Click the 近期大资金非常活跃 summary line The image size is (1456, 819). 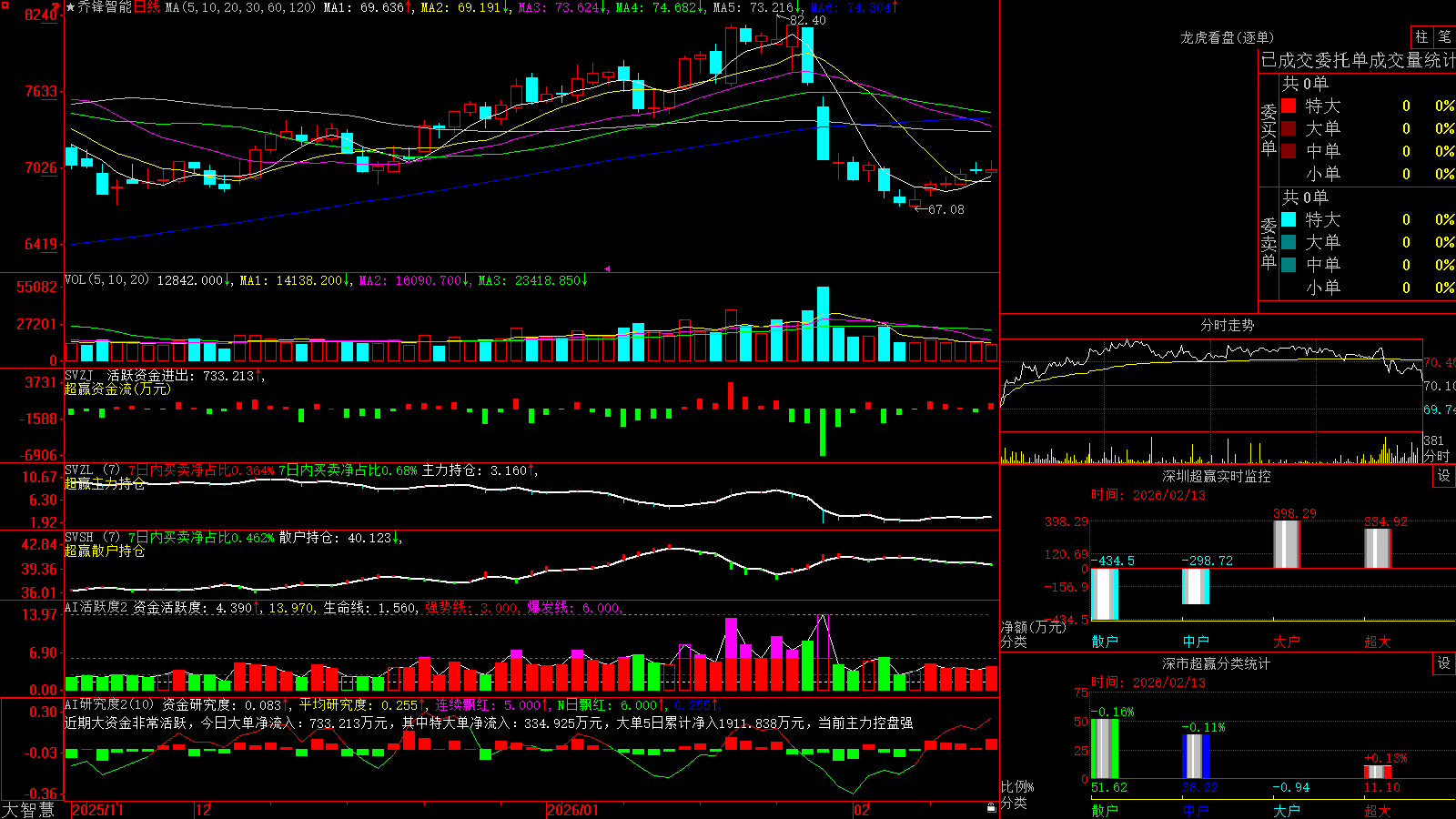coord(489,723)
